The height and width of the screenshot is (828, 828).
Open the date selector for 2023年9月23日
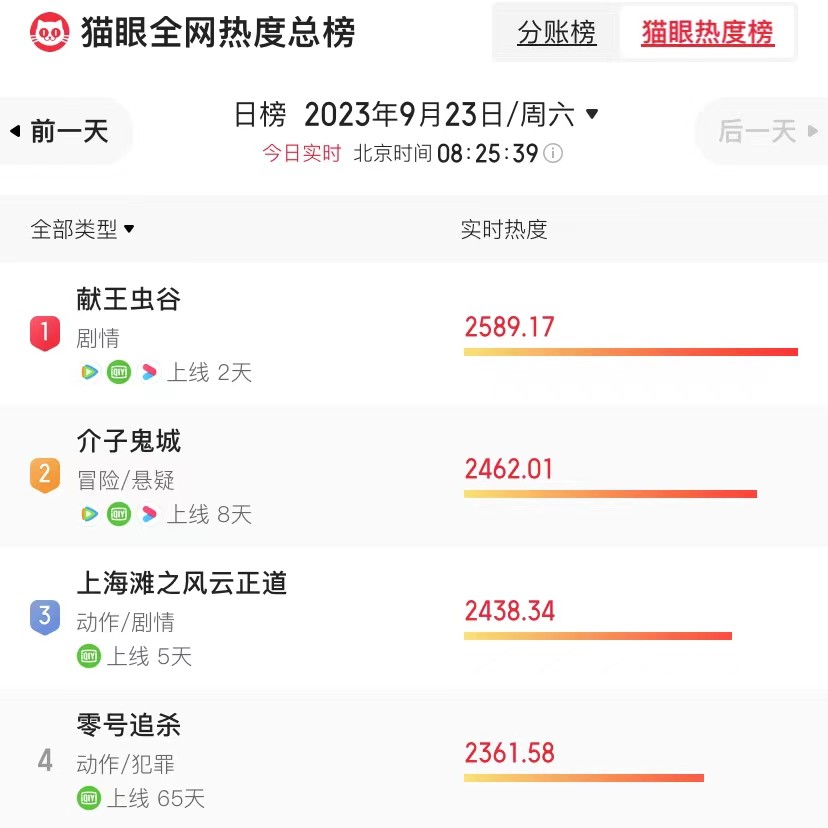click(x=450, y=114)
